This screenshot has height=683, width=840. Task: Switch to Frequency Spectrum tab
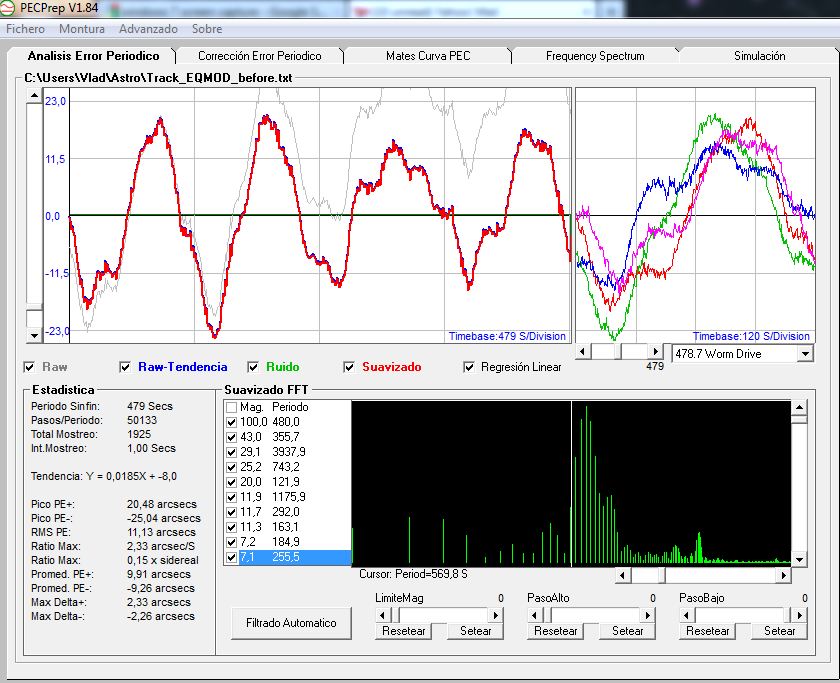(x=595, y=56)
